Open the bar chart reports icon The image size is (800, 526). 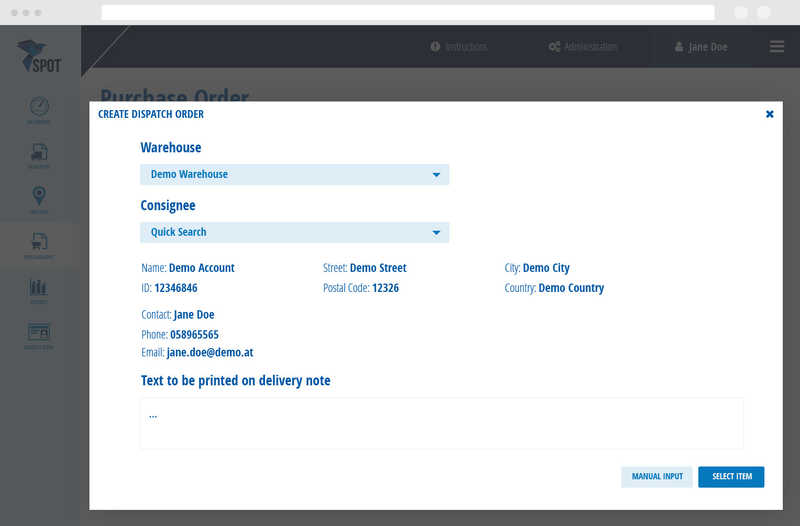(x=39, y=288)
